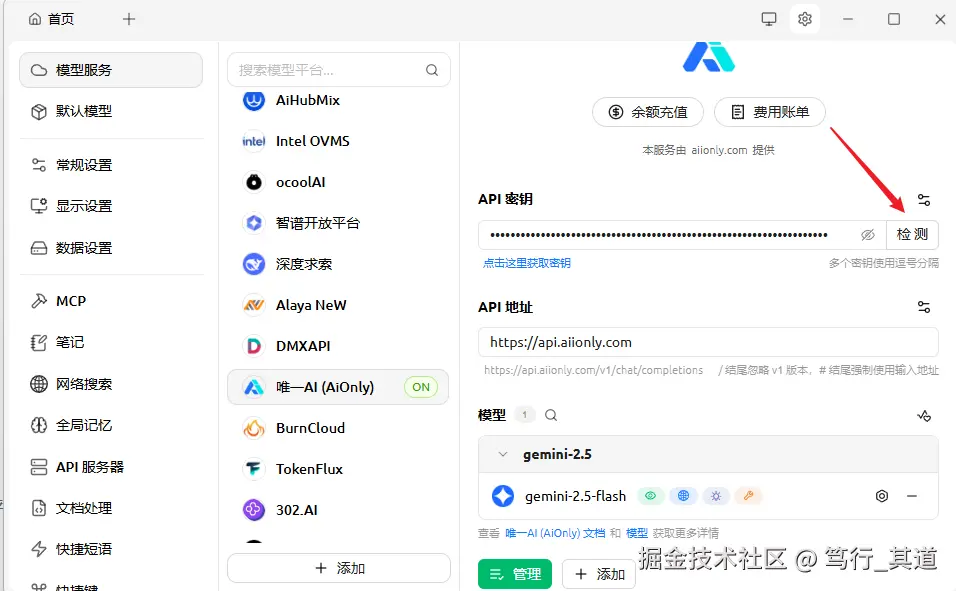Open 唯一AI (AiOnly) 文档 link
The width and height of the screenshot is (956, 591).
[x=555, y=533]
